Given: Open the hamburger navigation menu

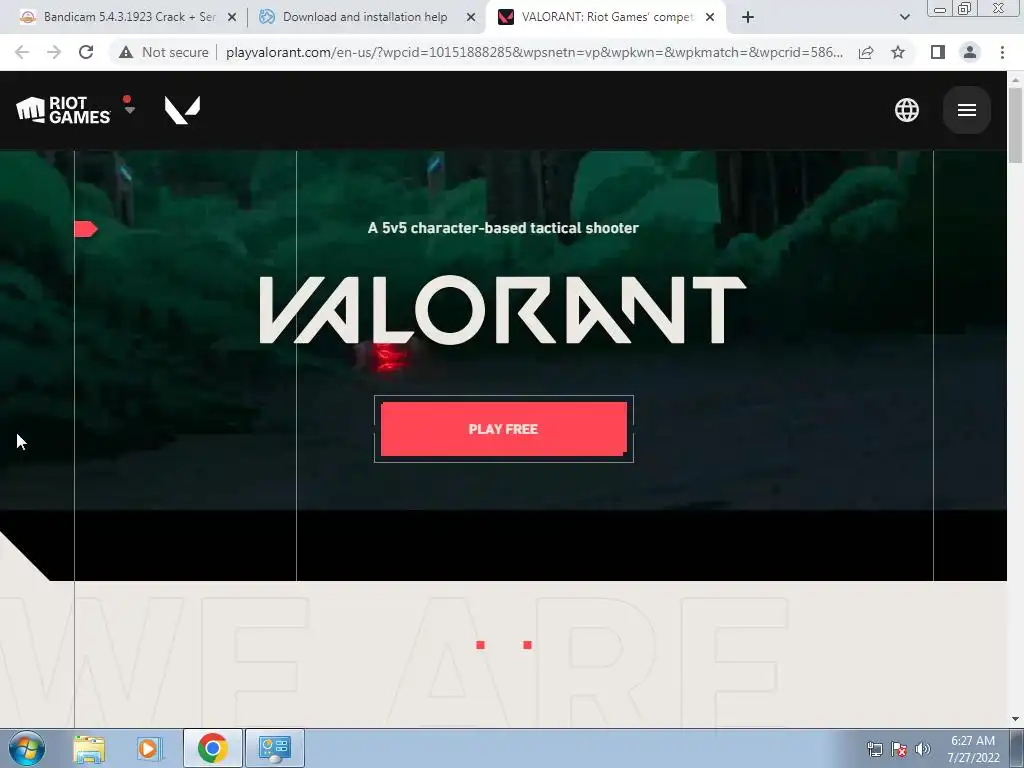Looking at the screenshot, I should [967, 110].
